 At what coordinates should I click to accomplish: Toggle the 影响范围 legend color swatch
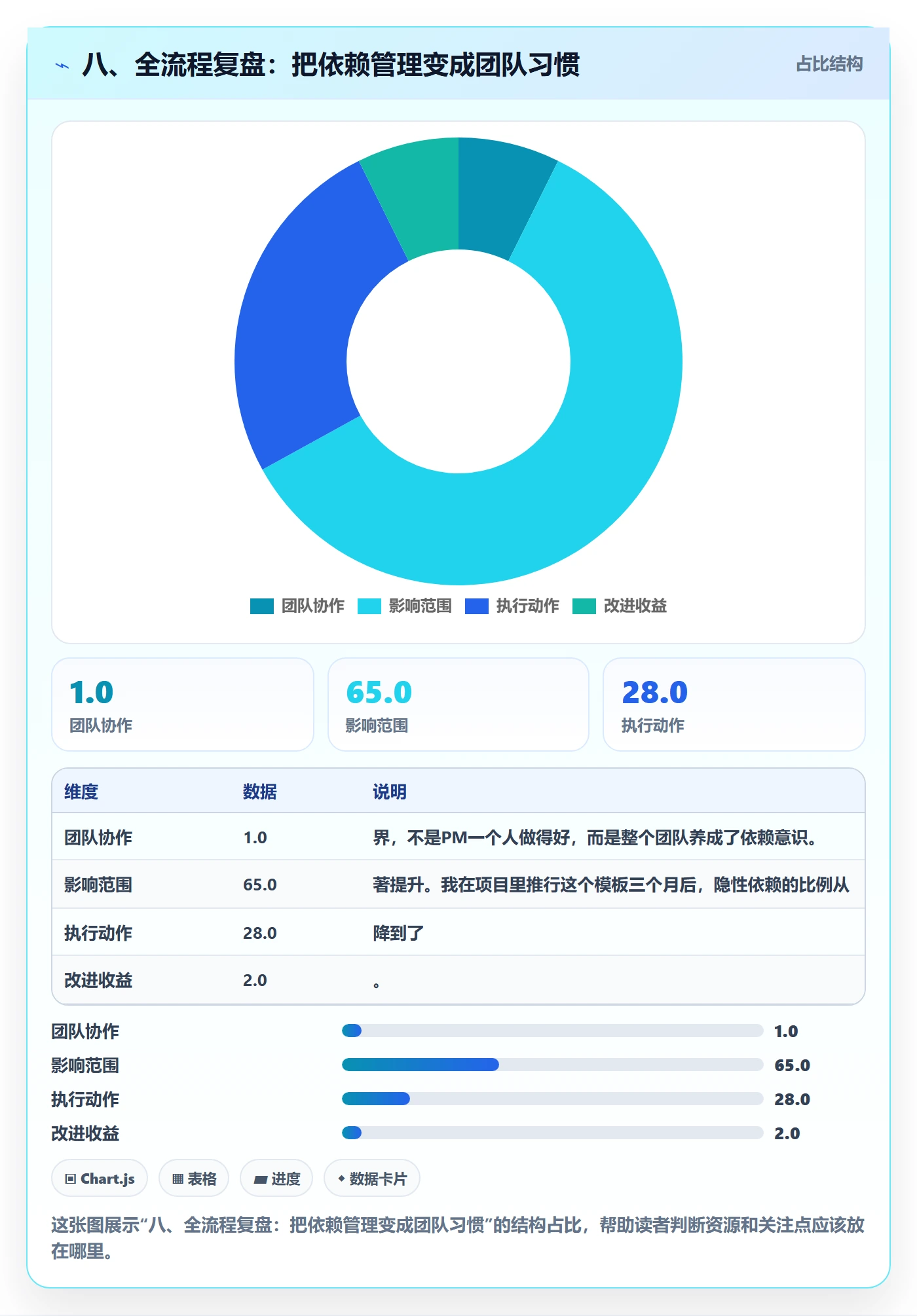pyautogui.click(x=369, y=606)
